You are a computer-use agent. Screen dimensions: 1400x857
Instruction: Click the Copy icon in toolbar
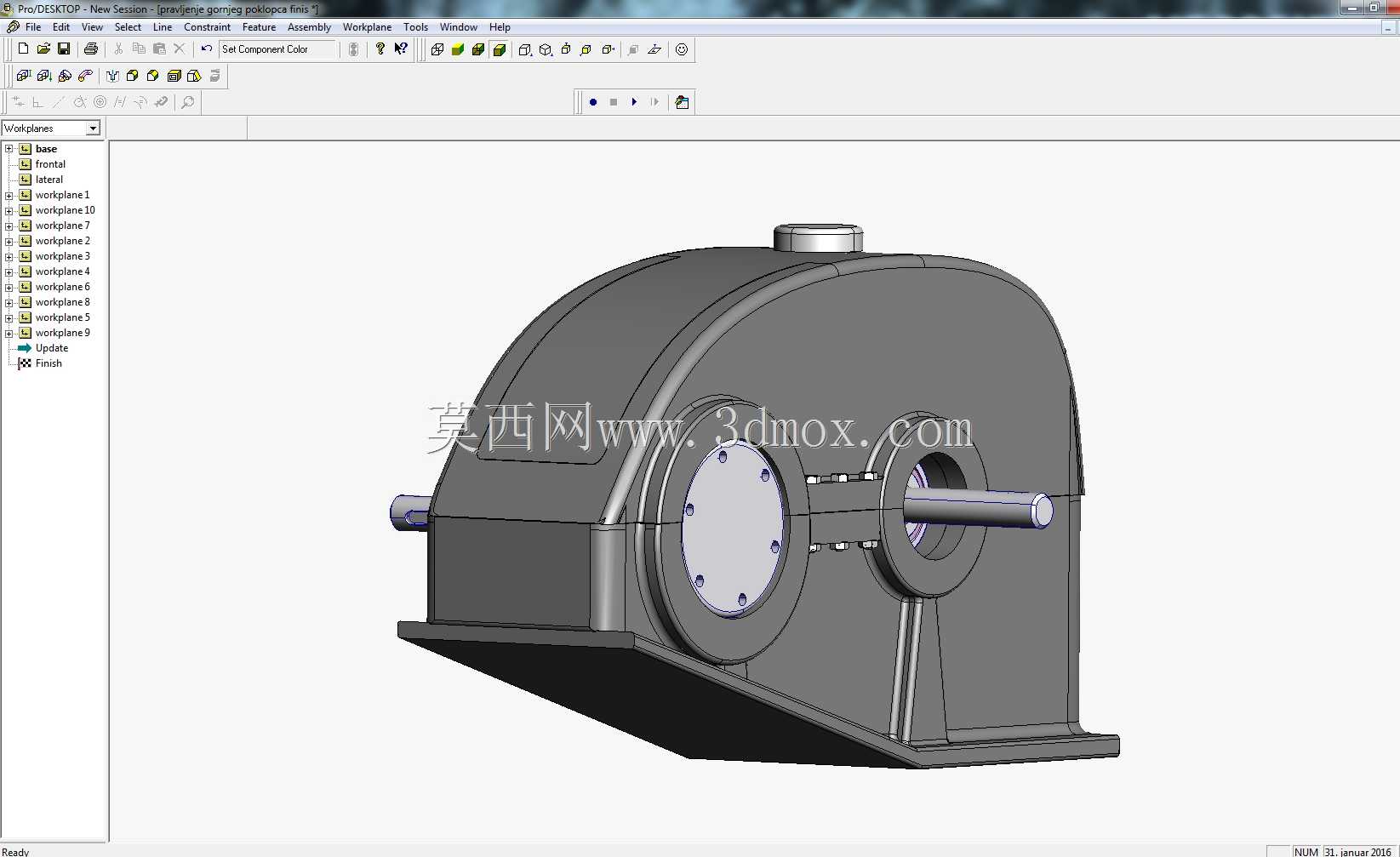[x=139, y=49]
